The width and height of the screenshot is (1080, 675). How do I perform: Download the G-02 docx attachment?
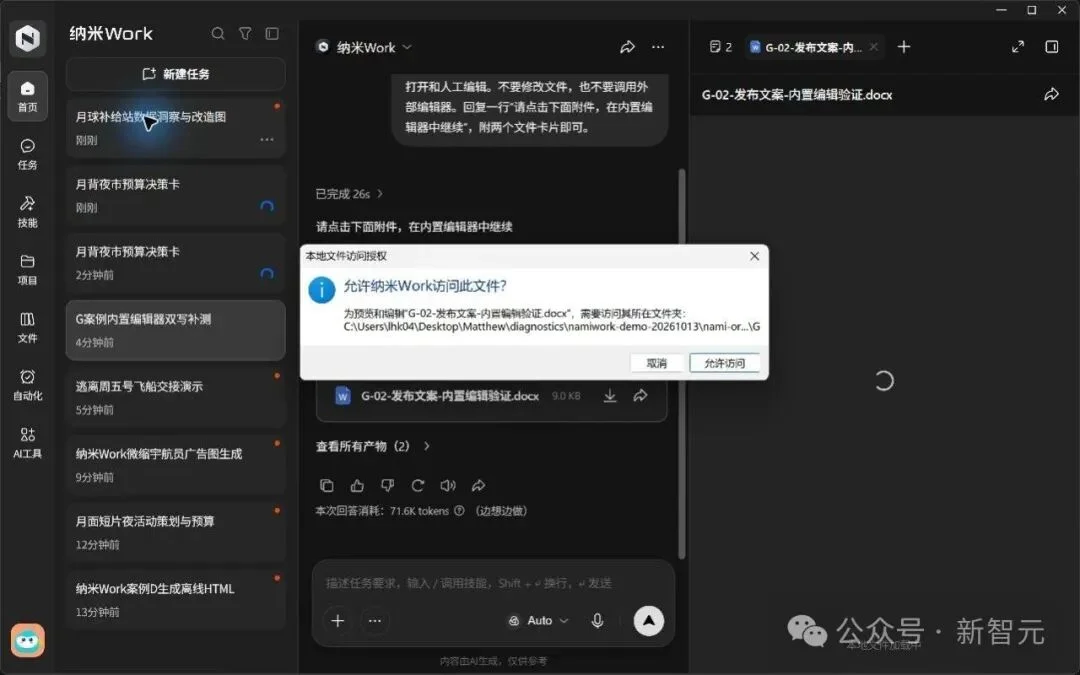click(610, 395)
